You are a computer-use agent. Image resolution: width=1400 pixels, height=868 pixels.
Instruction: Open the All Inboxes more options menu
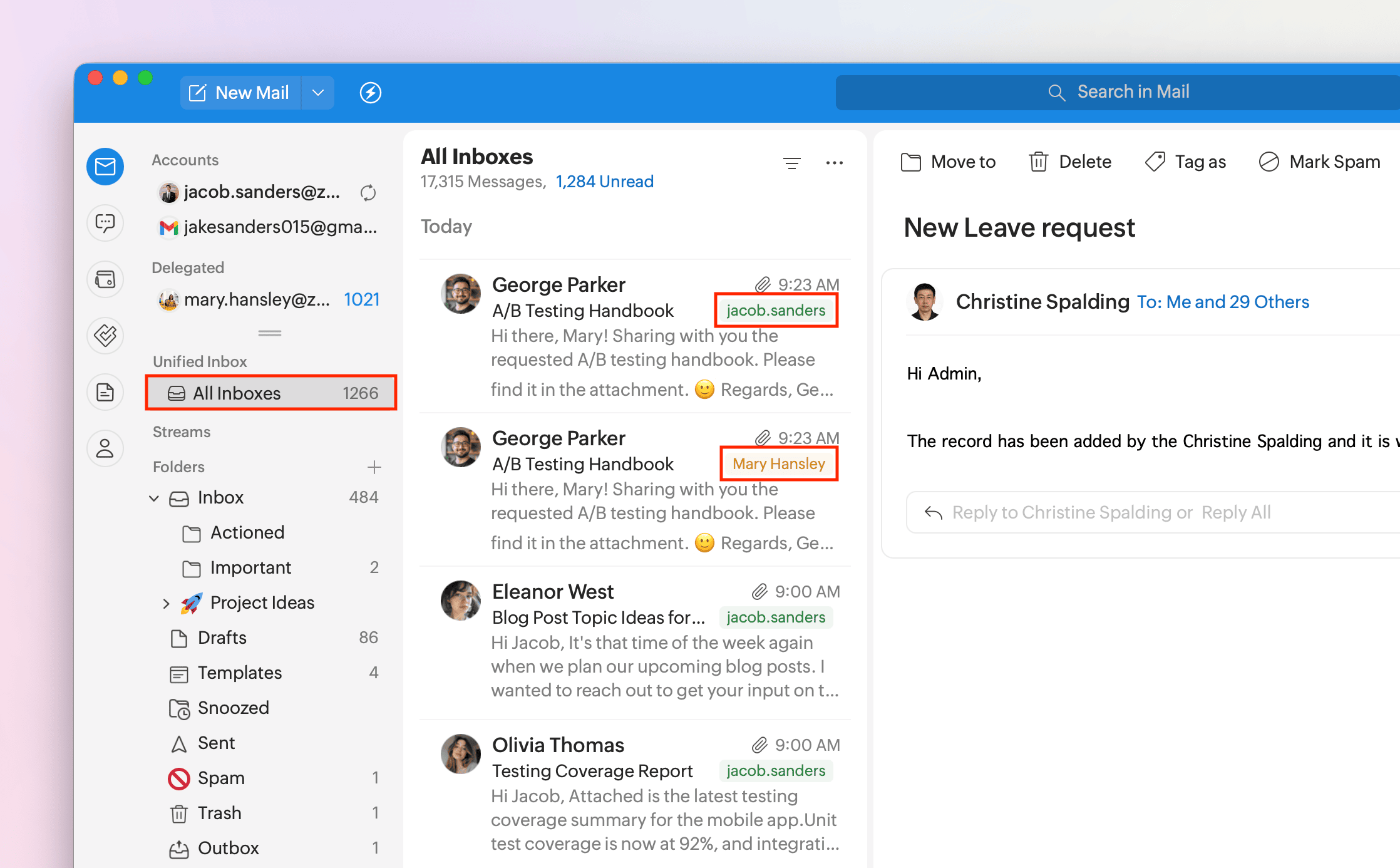(834, 163)
